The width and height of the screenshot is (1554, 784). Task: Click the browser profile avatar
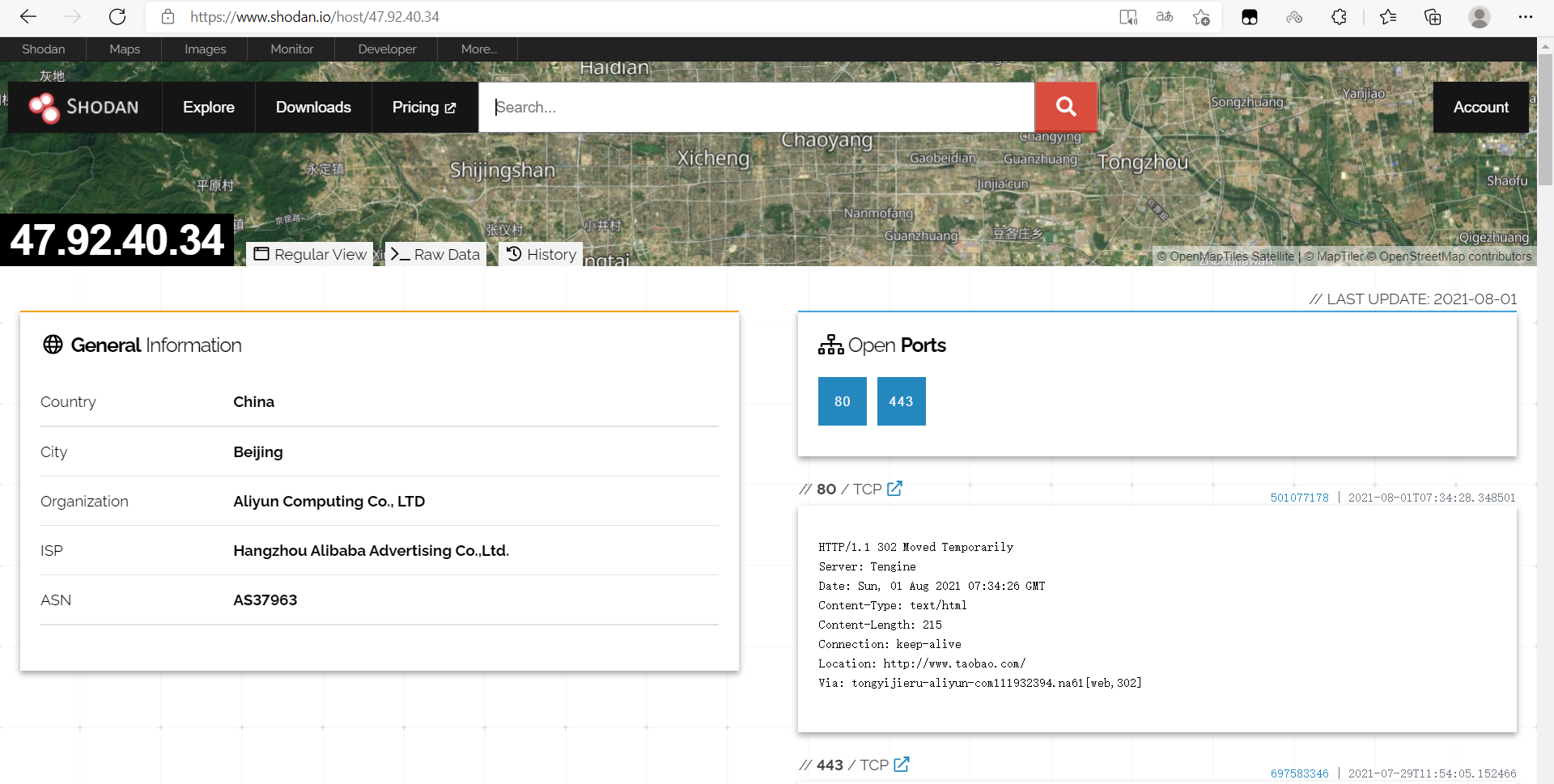pos(1480,17)
